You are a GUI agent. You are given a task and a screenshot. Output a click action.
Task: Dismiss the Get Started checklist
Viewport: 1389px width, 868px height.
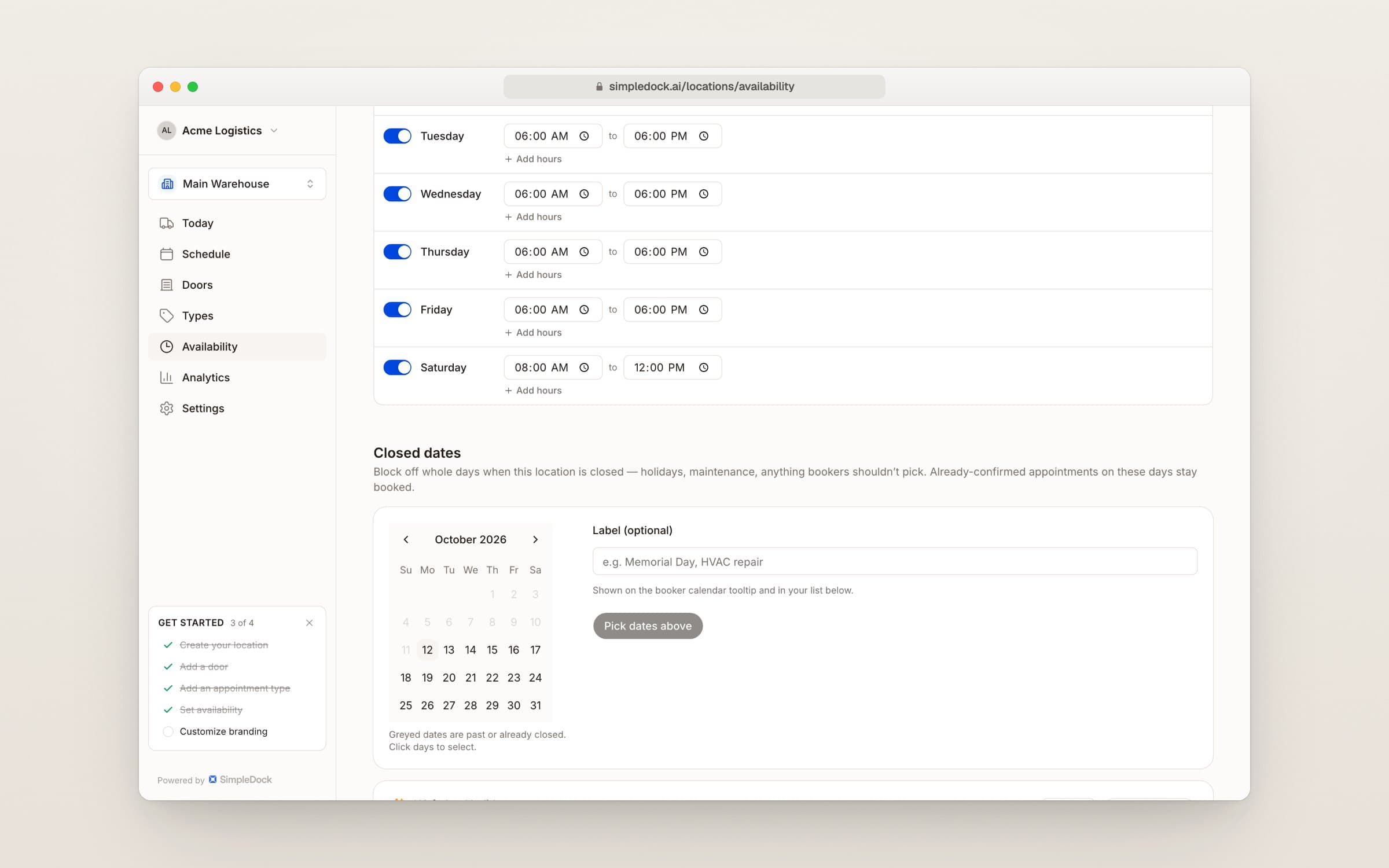point(309,623)
